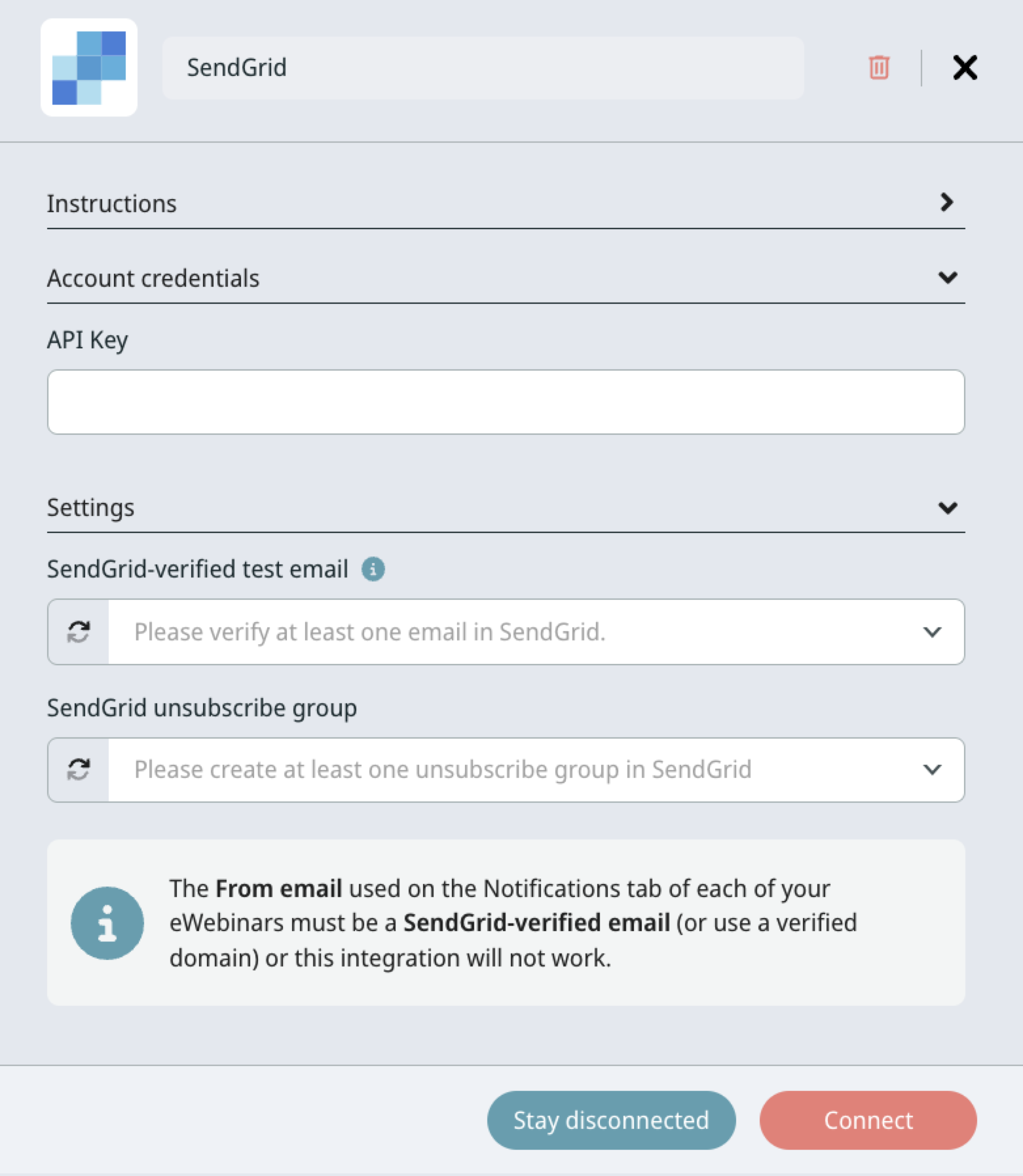Screen dimensions: 1023x1176
Task: Open the SendGrid-verified test email dropdown
Action: click(524, 632)
